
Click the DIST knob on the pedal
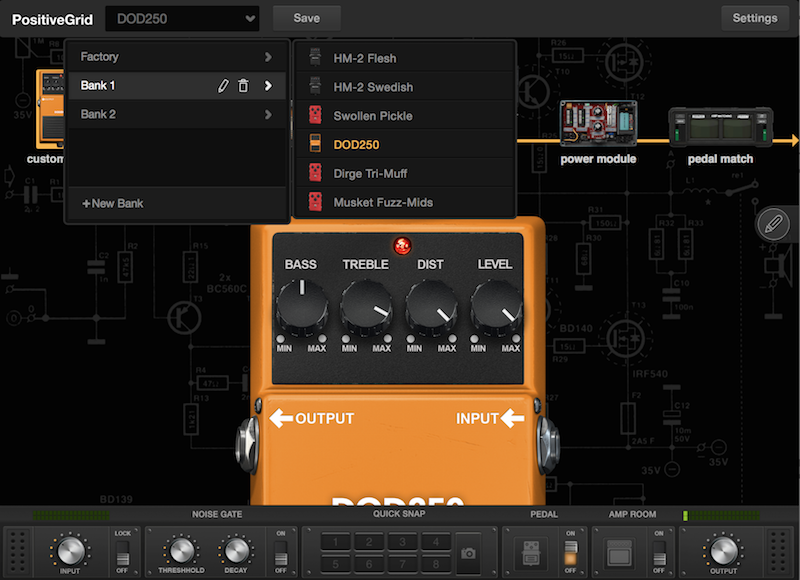pyautogui.click(x=431, y=306)
